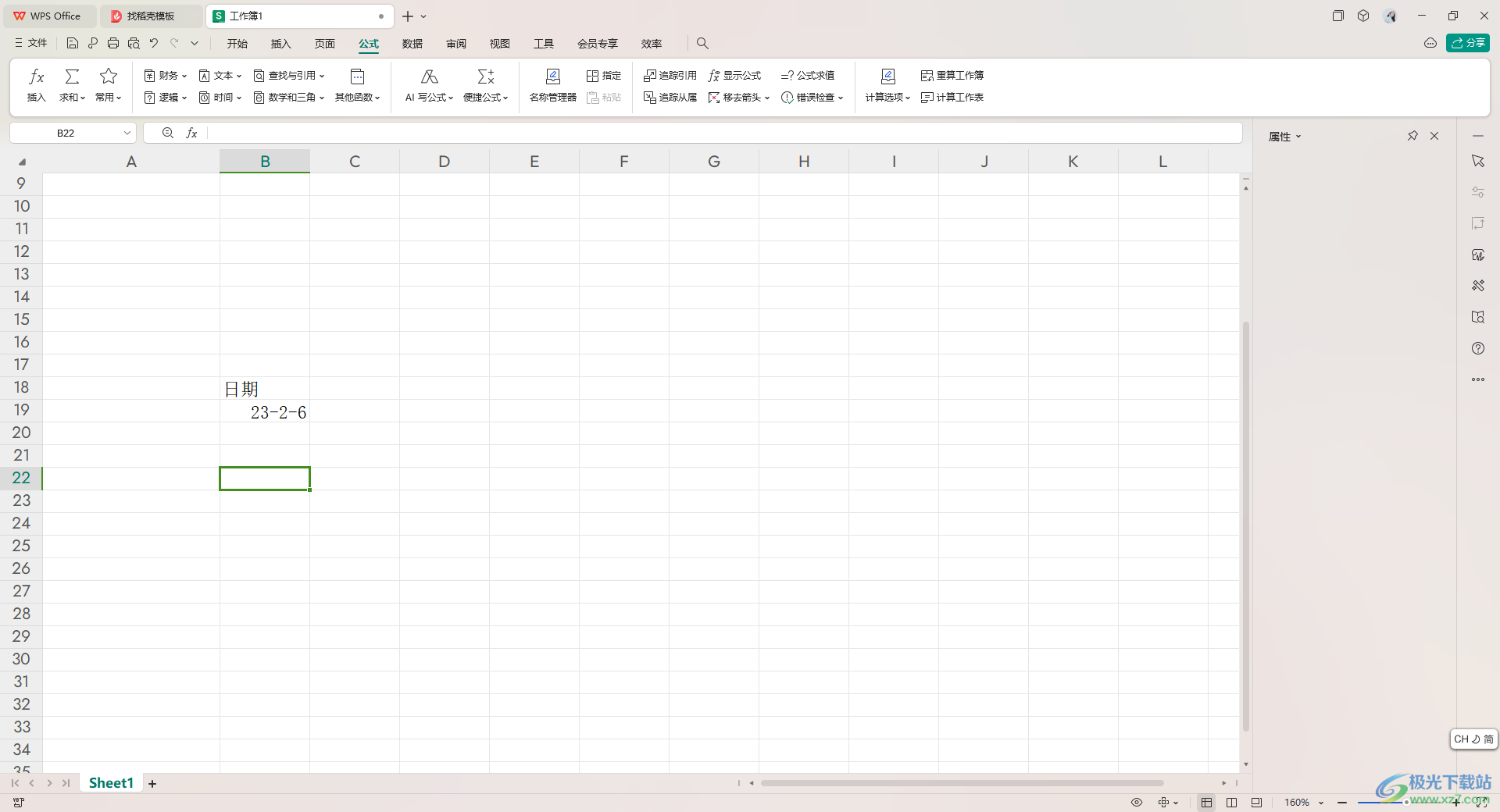Click 追踪引用 trace precedents
This screenshot has height=812, width=1500.
click(670, 76)
